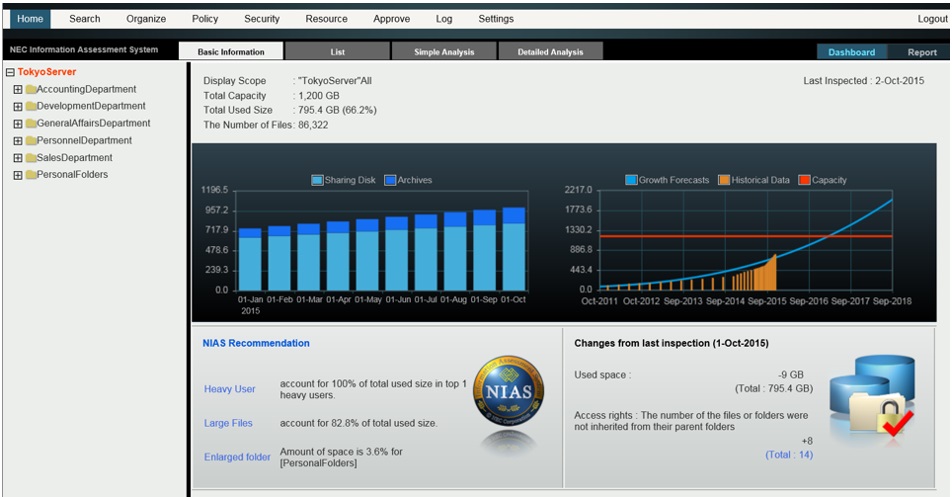Switch to the Basic Information tab
Screen dimensions: 952x497
tap(231, 52)
